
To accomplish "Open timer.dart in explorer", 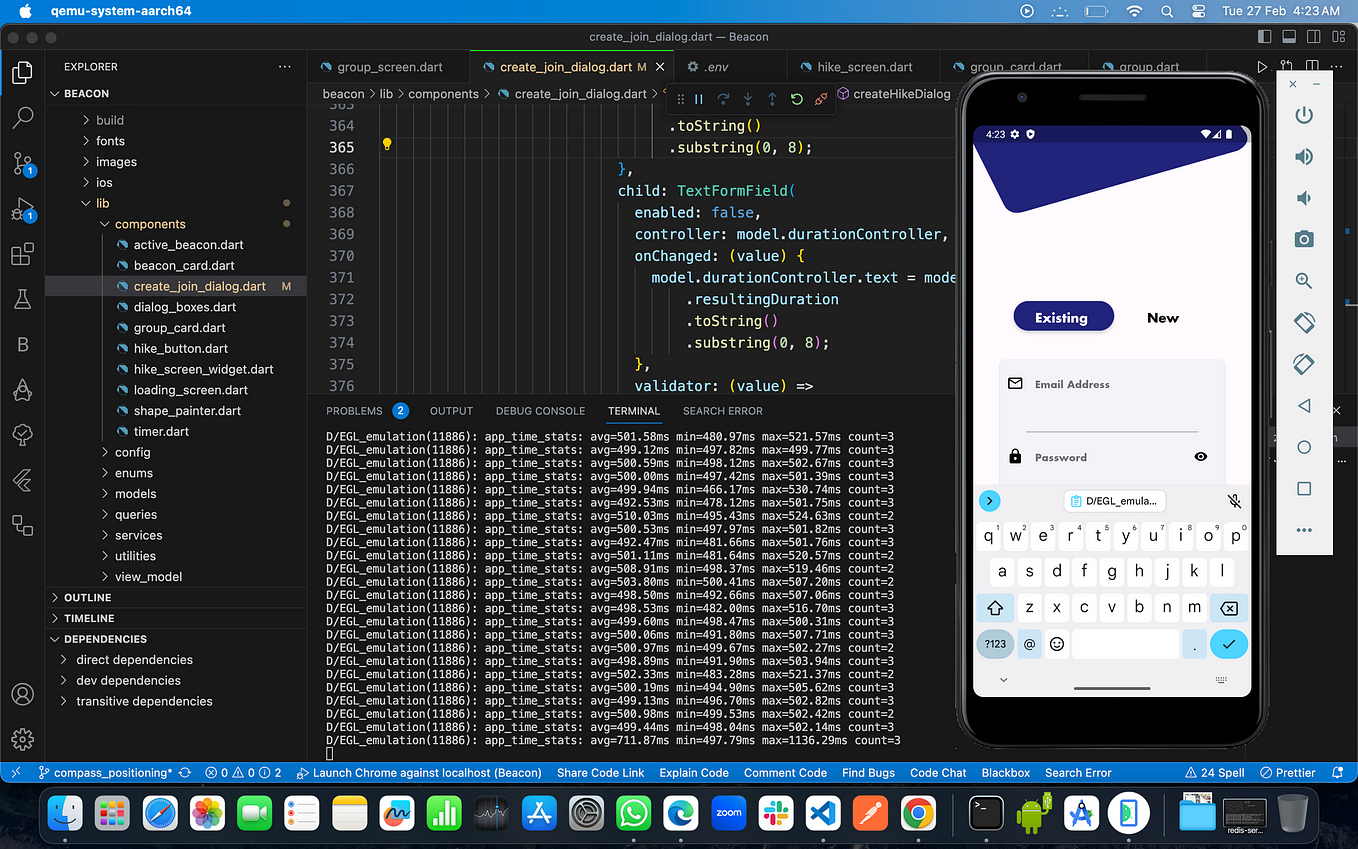I will coord(161,432).
